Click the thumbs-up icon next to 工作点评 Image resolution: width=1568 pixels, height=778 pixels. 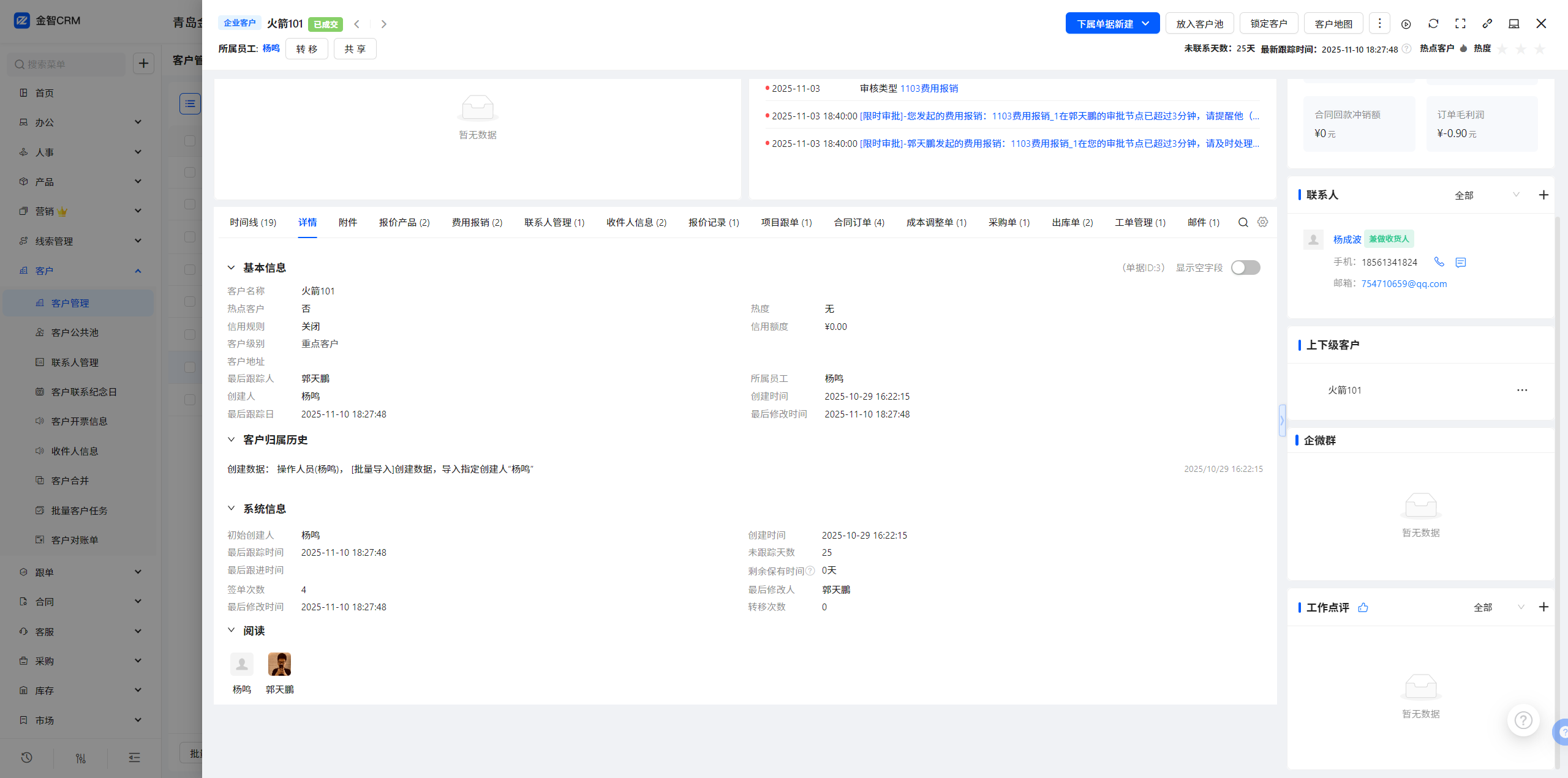click(1363, 607)
